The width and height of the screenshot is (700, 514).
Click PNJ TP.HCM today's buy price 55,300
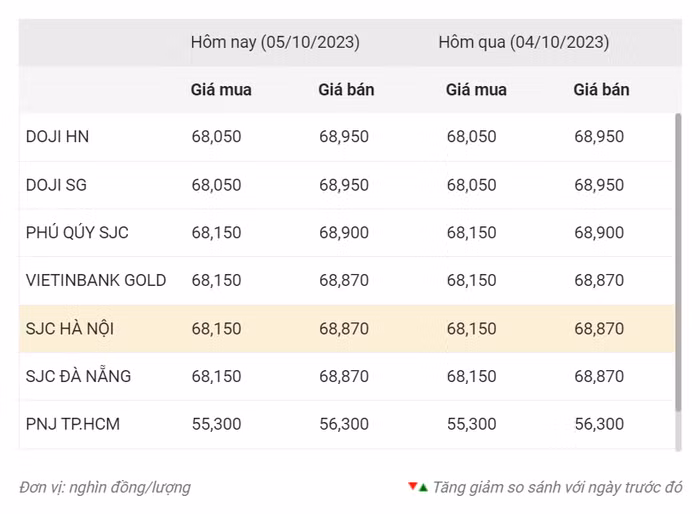pos(216,425)
